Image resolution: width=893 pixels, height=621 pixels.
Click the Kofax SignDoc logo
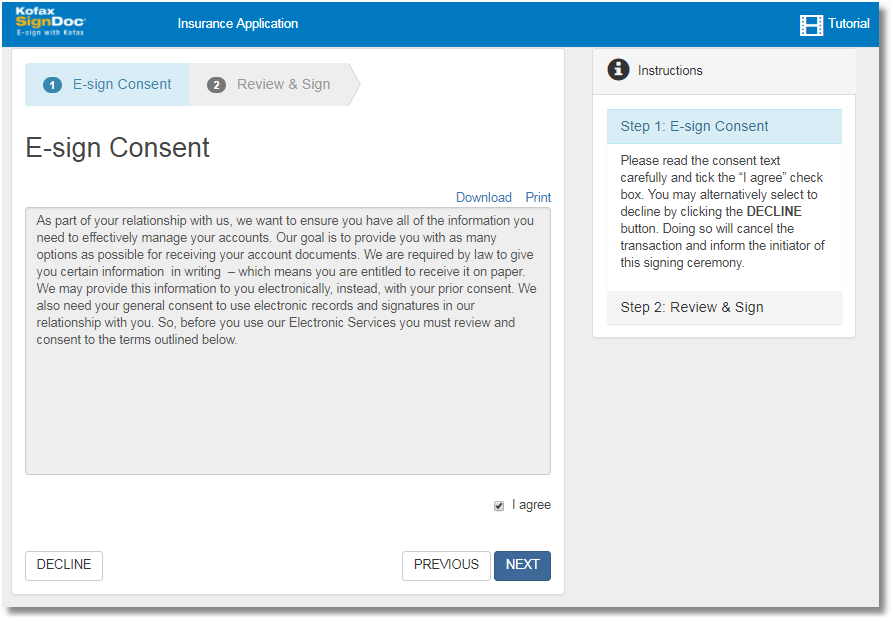[x=51, y=22]
